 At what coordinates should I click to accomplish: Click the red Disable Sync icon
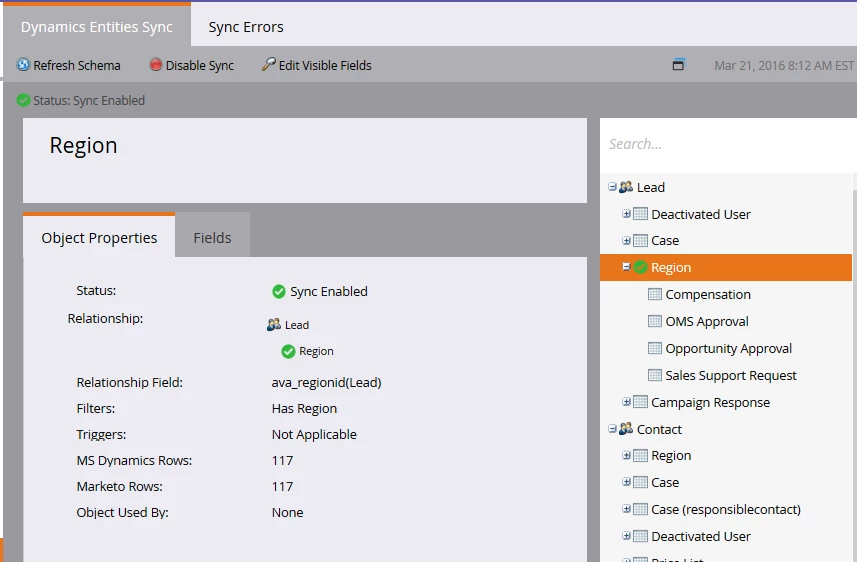pyautogui.click(x=156, y=65)
